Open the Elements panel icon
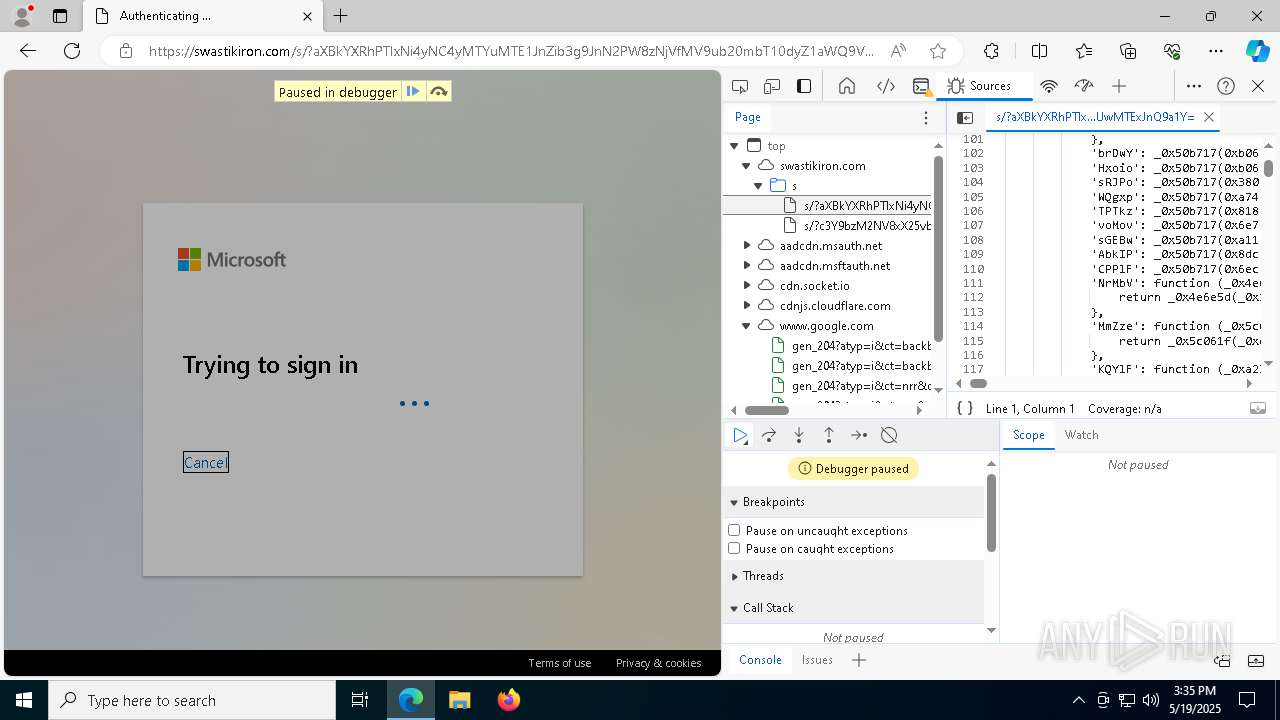 click(886, 86)
